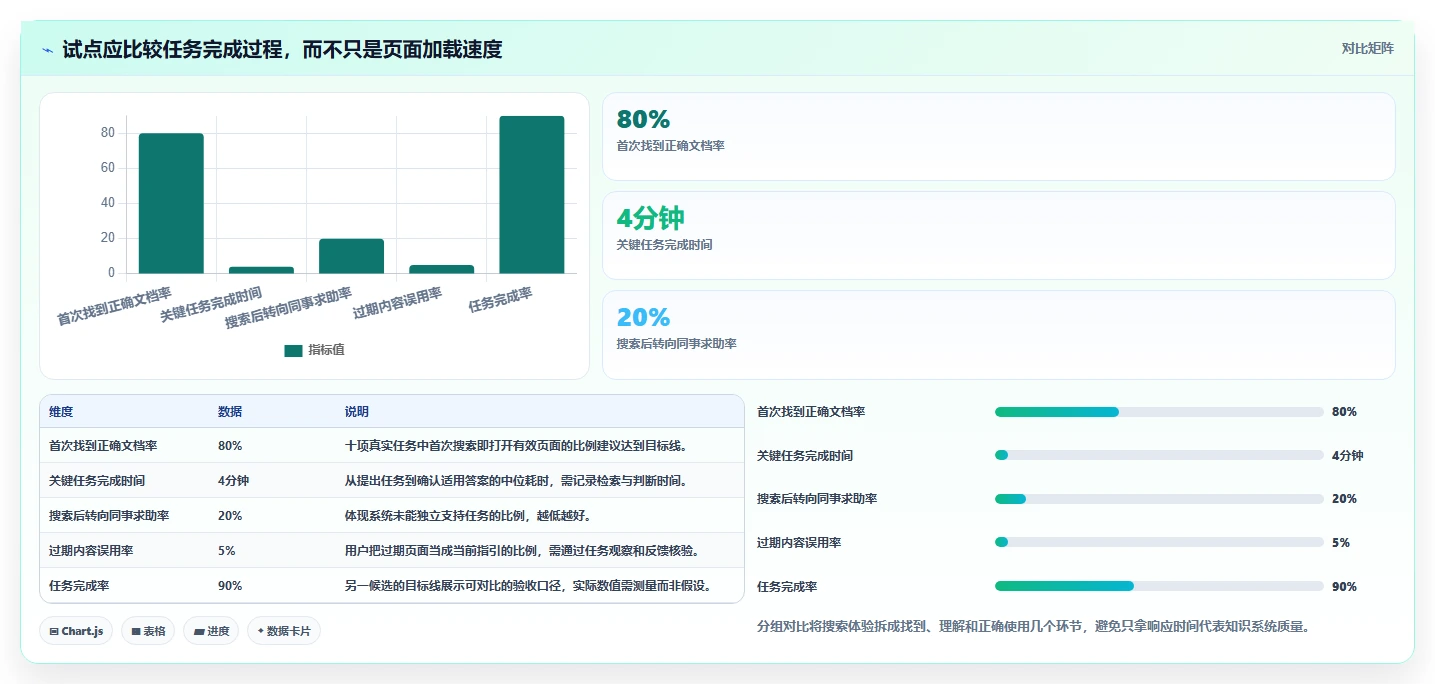
Task: Click the footnote starting 分组对比将搜索体验
Action: click(1033, 627)
